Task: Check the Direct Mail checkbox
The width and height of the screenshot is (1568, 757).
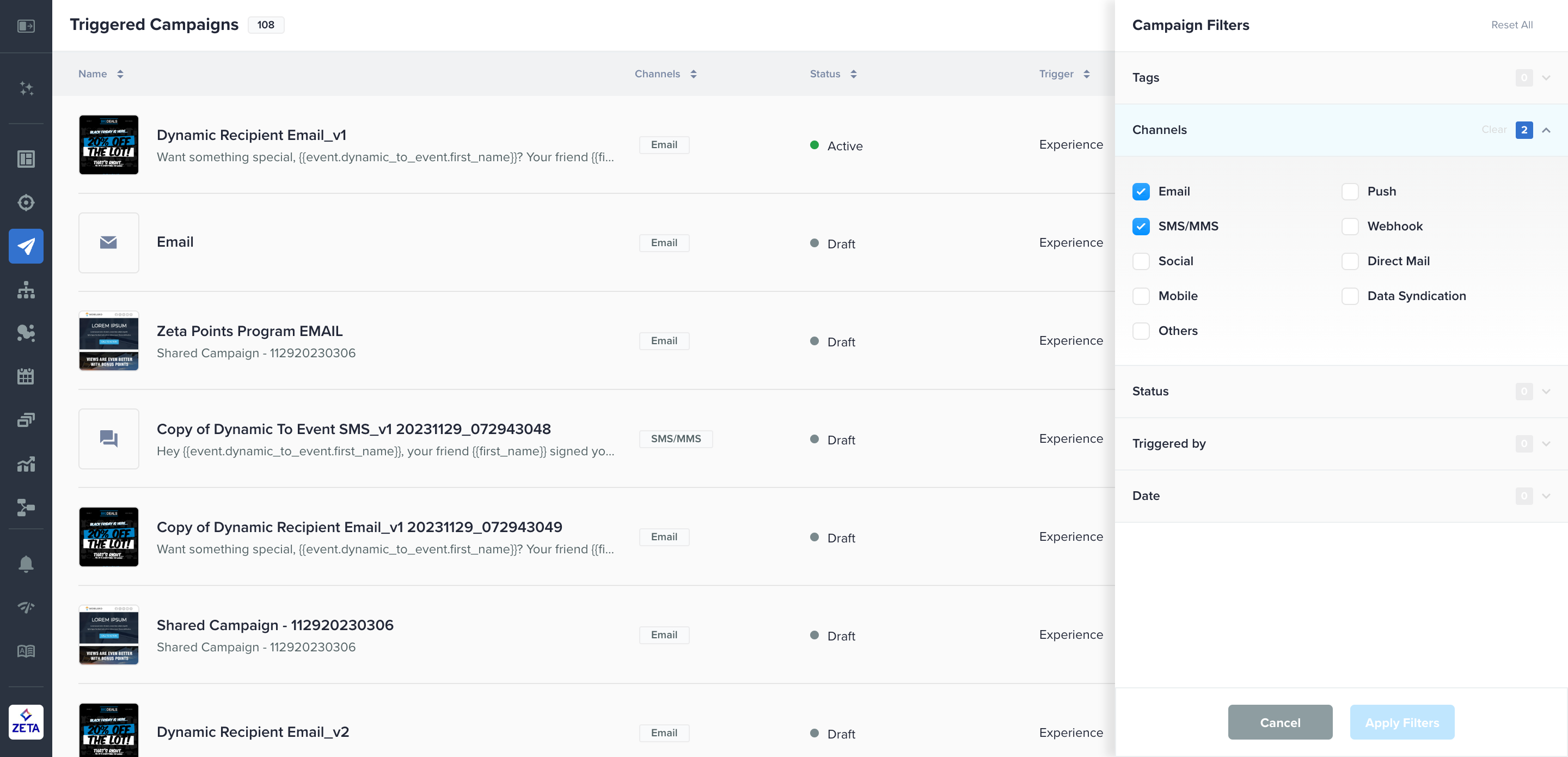Action: [x=1350, y=261]
